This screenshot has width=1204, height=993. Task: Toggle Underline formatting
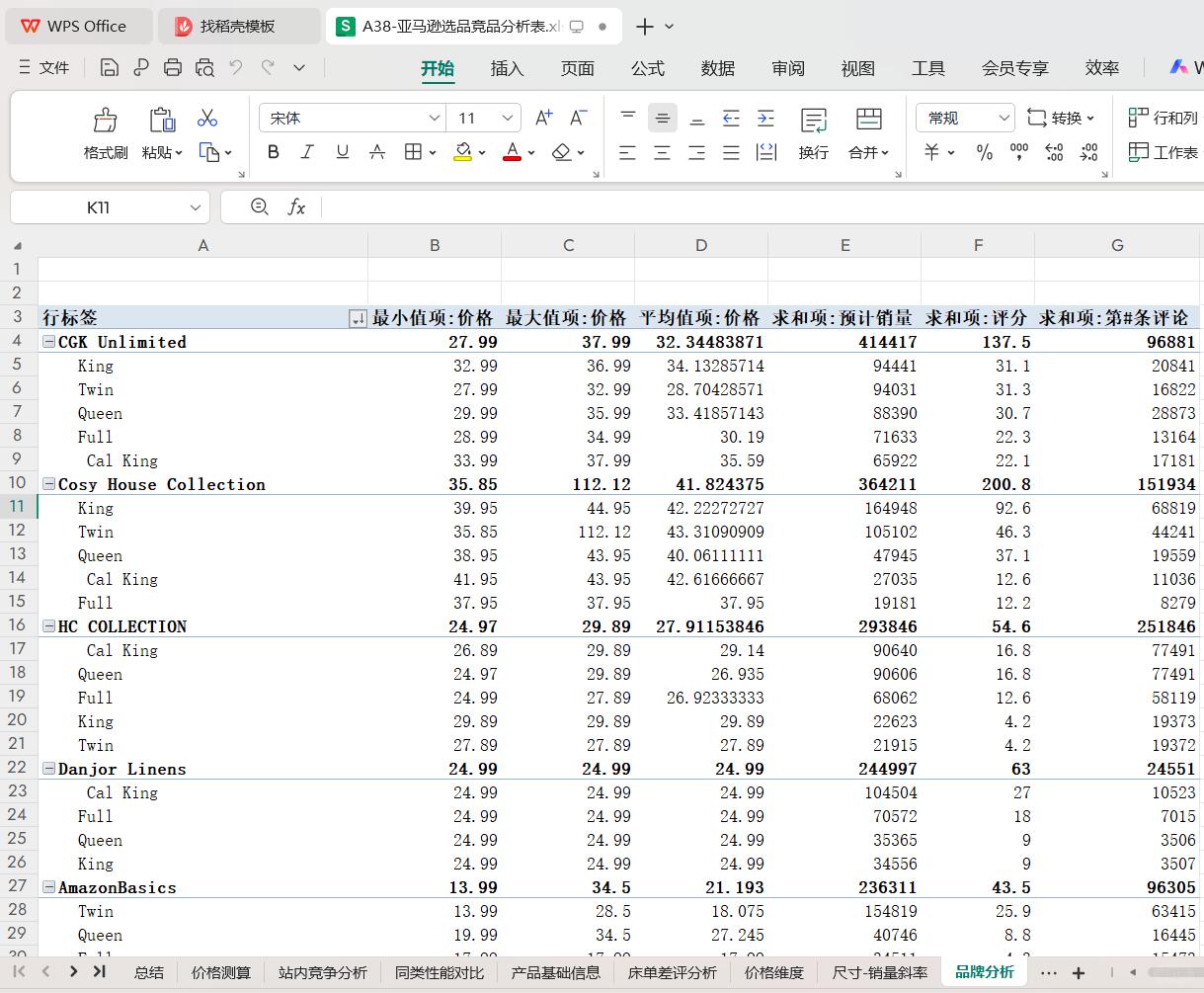point(342,152)
